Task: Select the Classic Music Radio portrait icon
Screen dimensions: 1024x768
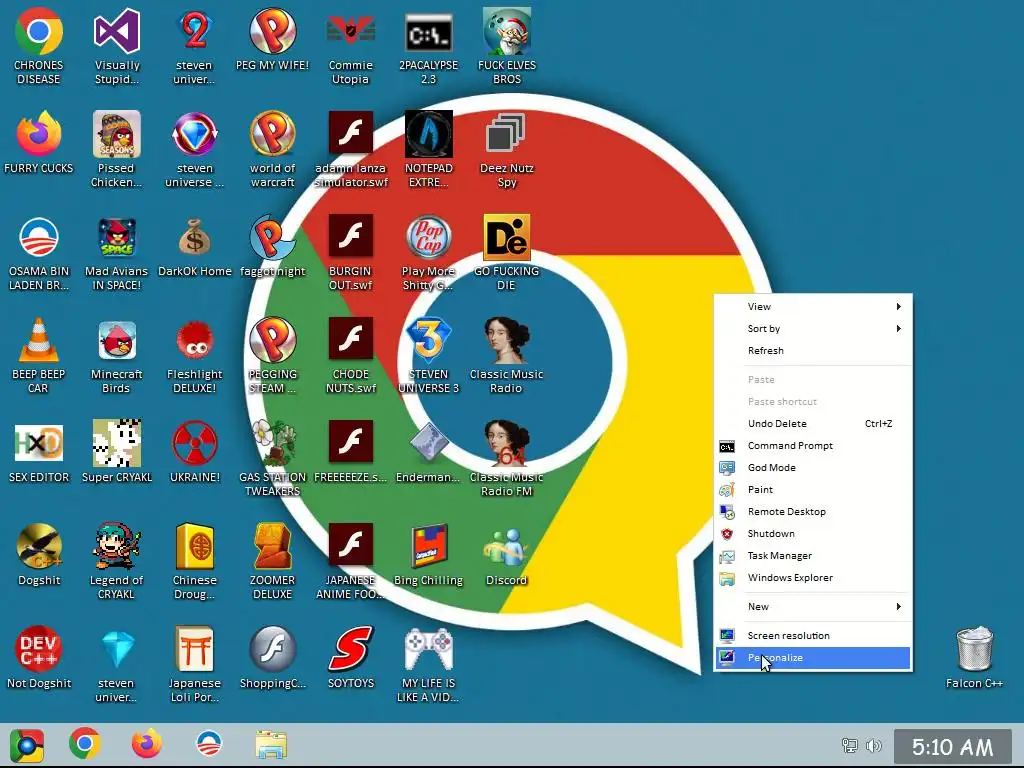Action: (506, 340)
